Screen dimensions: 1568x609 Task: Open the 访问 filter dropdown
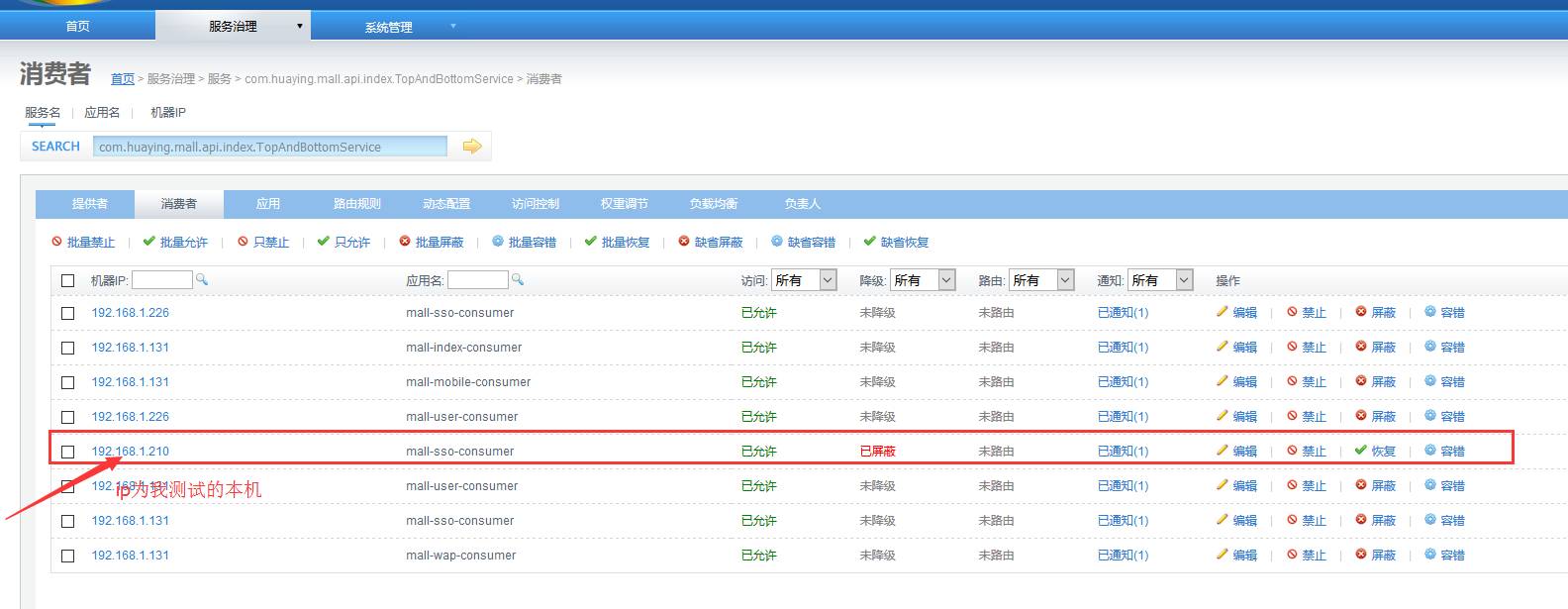point(805,280)
